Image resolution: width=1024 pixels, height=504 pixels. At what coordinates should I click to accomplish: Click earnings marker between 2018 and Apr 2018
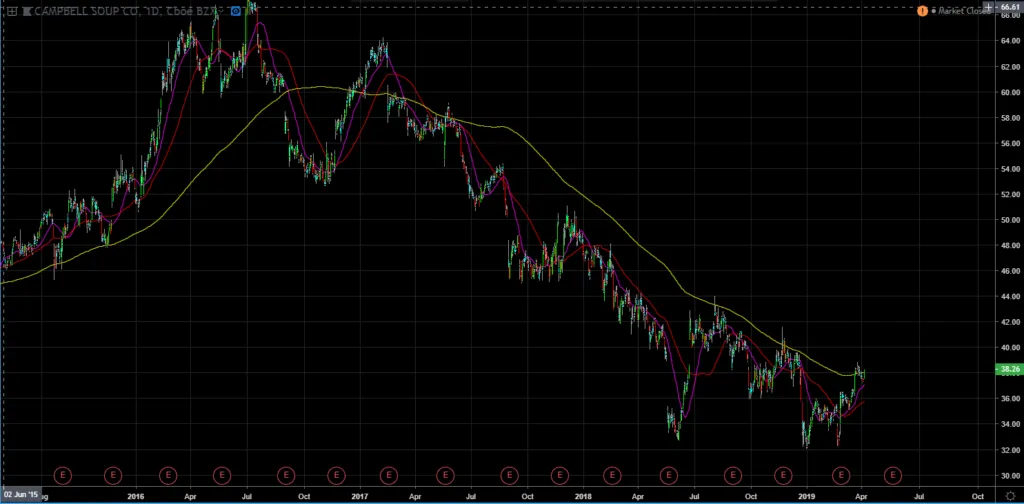coord(612,475)
